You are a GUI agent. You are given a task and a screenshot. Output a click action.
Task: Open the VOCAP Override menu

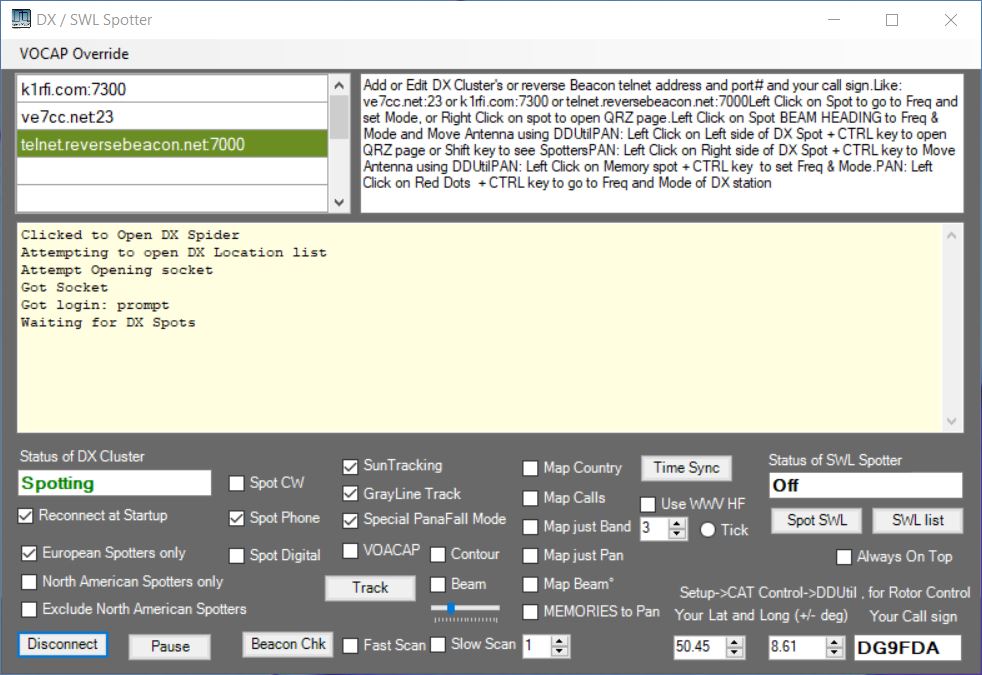(x=74, y=54)
